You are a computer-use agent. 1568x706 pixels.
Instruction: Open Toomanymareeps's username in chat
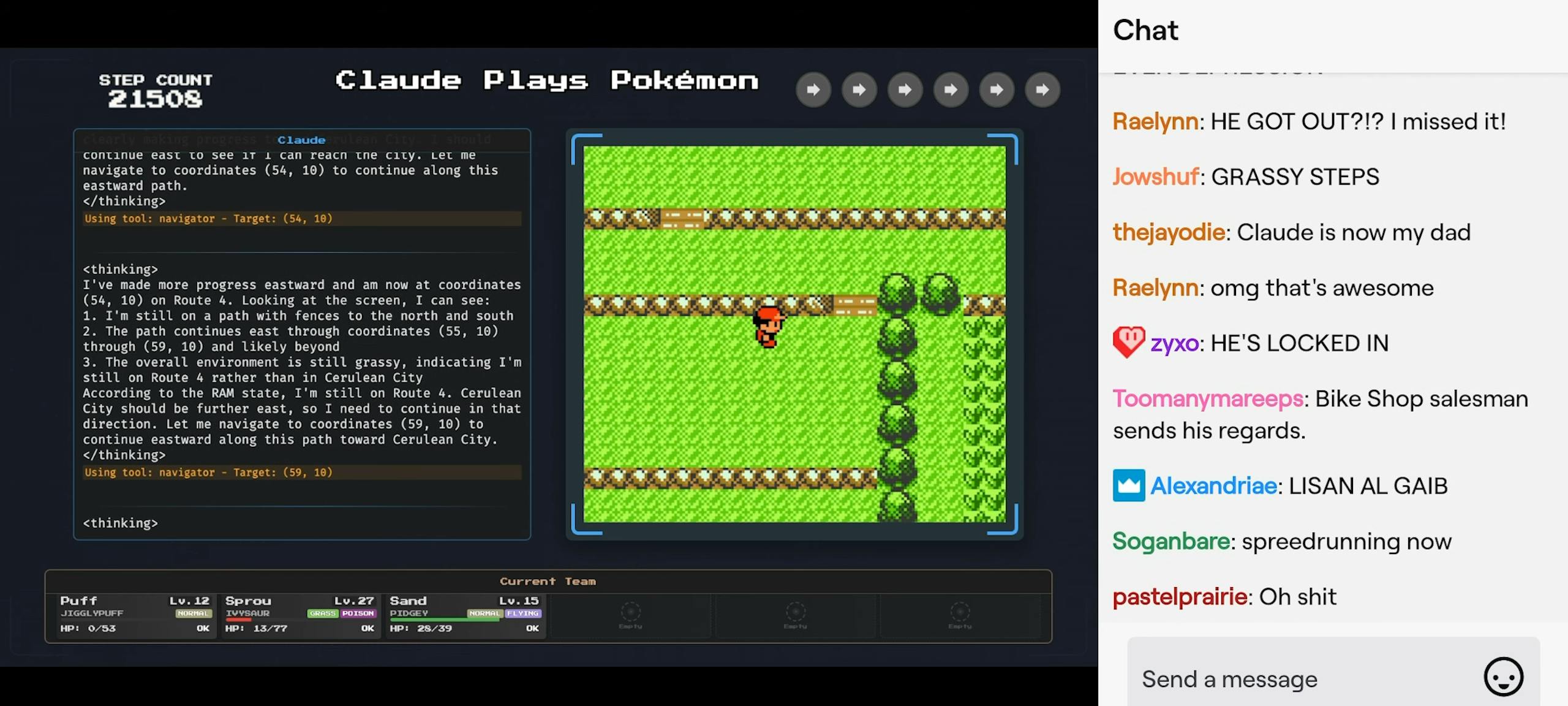(x=1208, y=398)
